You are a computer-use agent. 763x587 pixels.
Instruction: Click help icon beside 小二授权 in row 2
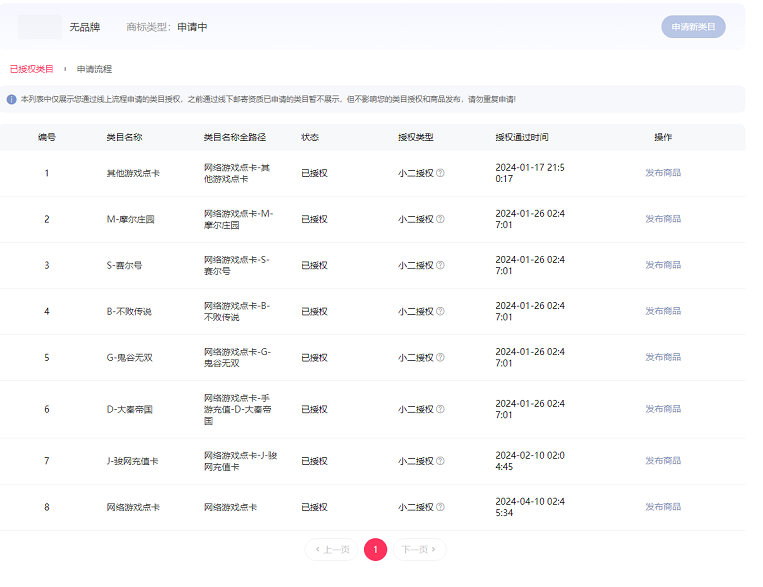point(440,219)
